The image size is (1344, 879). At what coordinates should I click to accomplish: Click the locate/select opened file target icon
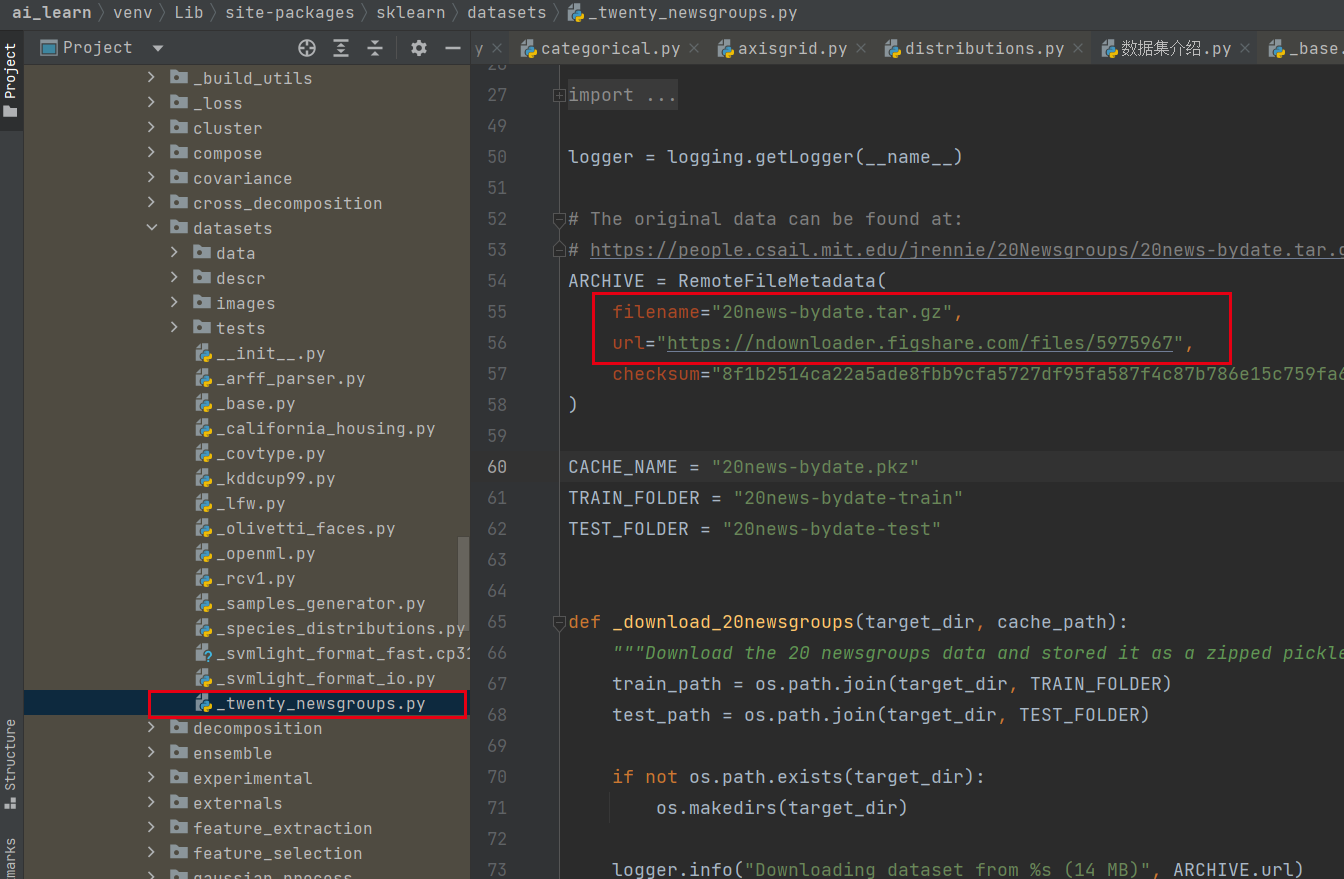click(x=307, y=48)
